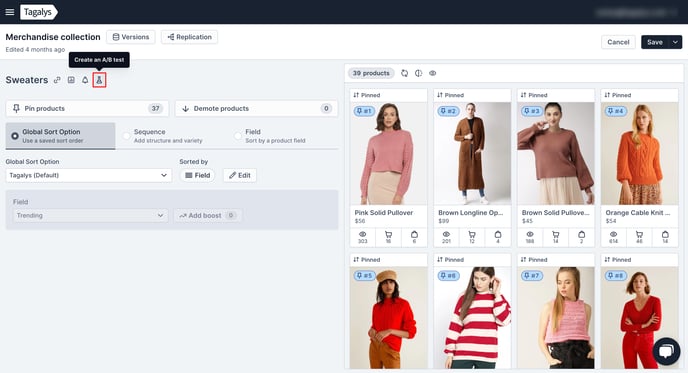The image size is (688, 373).
Task: Select the Field sort radio
Action: point(238,136)
